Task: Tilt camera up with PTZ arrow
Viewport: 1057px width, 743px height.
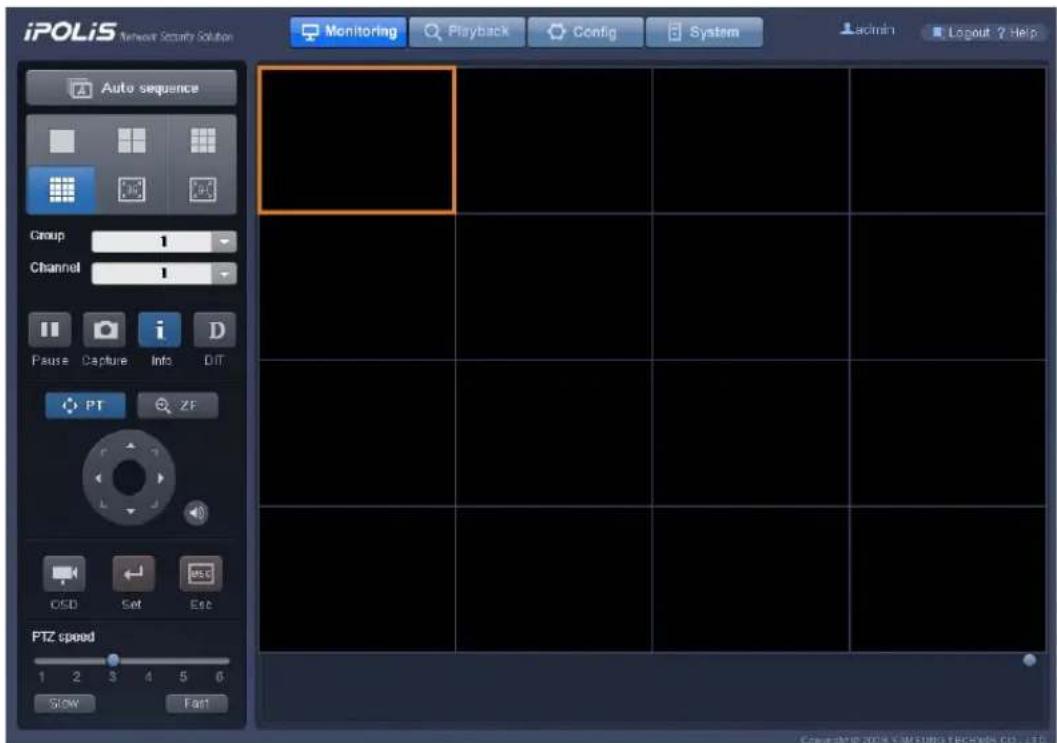Action: 130,446
